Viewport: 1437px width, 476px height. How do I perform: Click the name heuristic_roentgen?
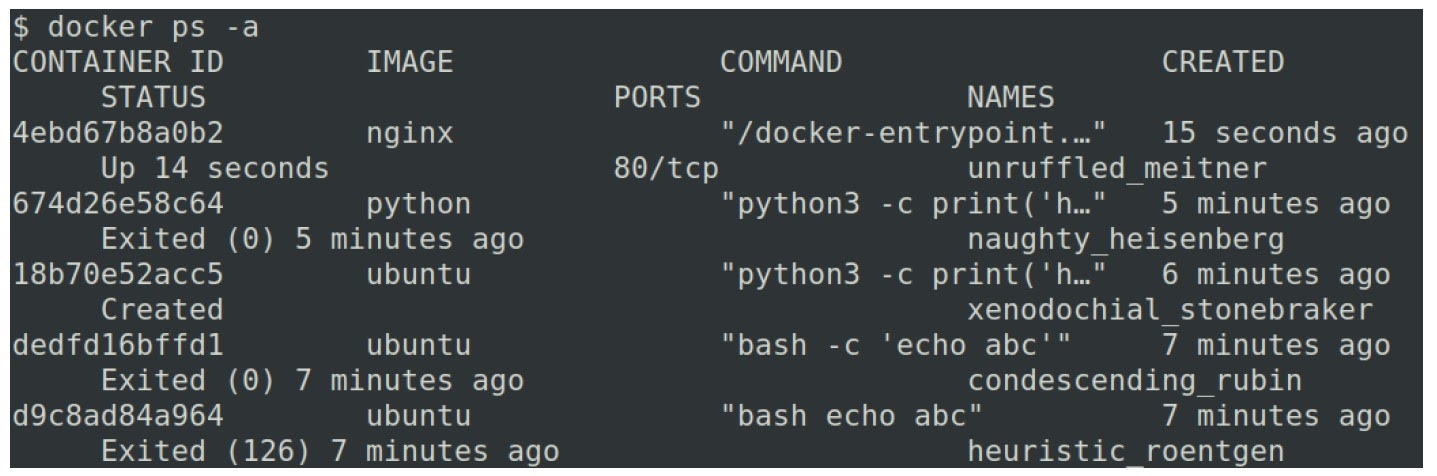[1125, 452]
